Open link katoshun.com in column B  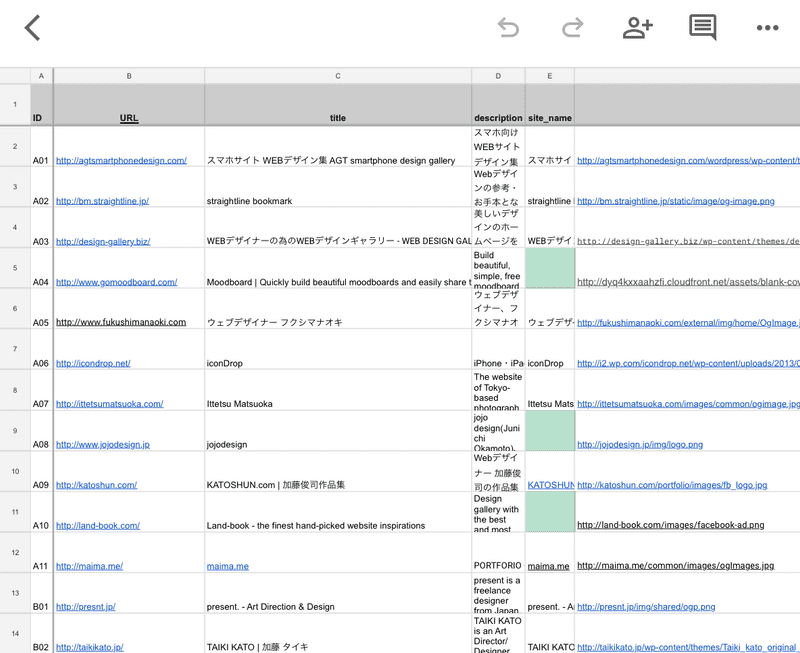pyautogui.click(x=96, y=485)
